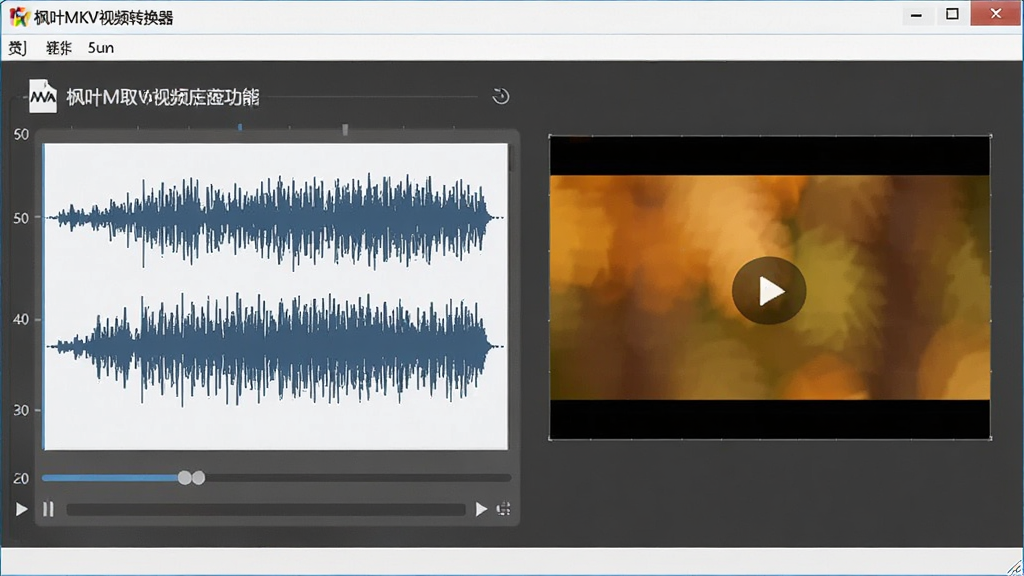
Task: Click the colorful app logo in title bar
Action: tap(19, 16)
